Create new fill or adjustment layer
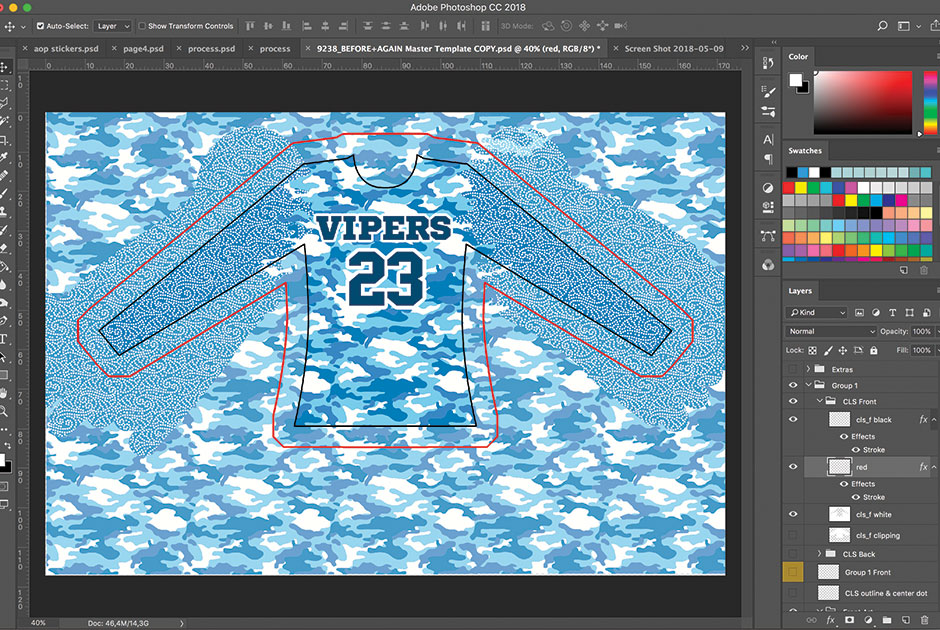This screenshot has width=940, height=630. [x=868, y=620]
